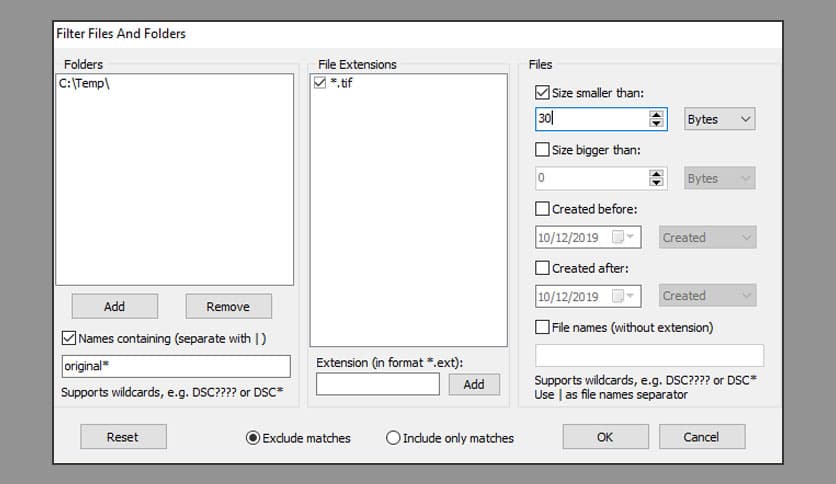
Task: Select the C:\Temp\ folder entry
Action: 84,83
